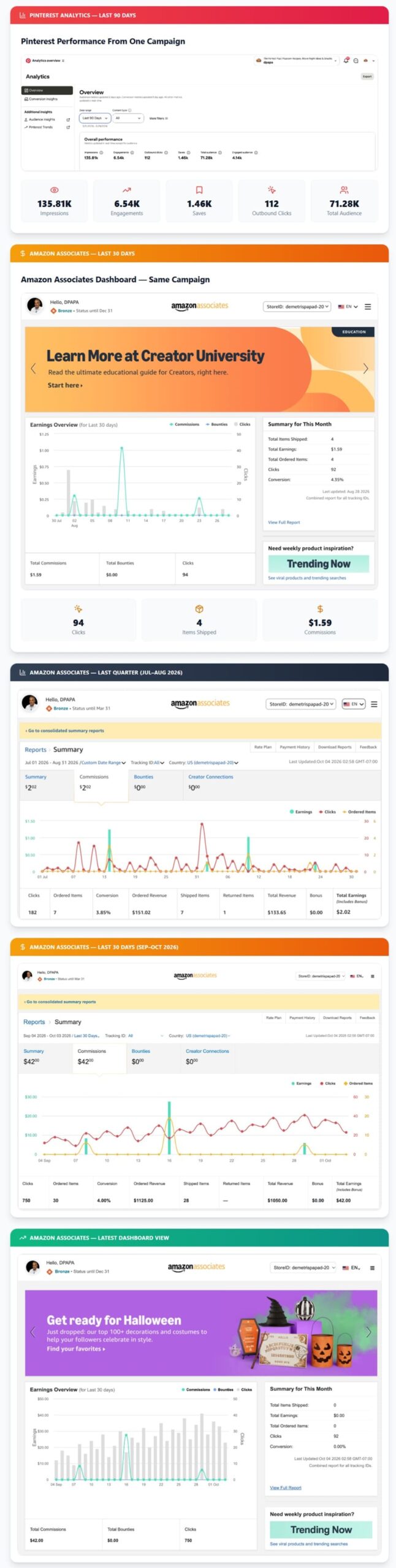Click Trending Now button in Halloween dashboard
396x1568 pixels.
pyautogui.click(x=321, y=1530)
